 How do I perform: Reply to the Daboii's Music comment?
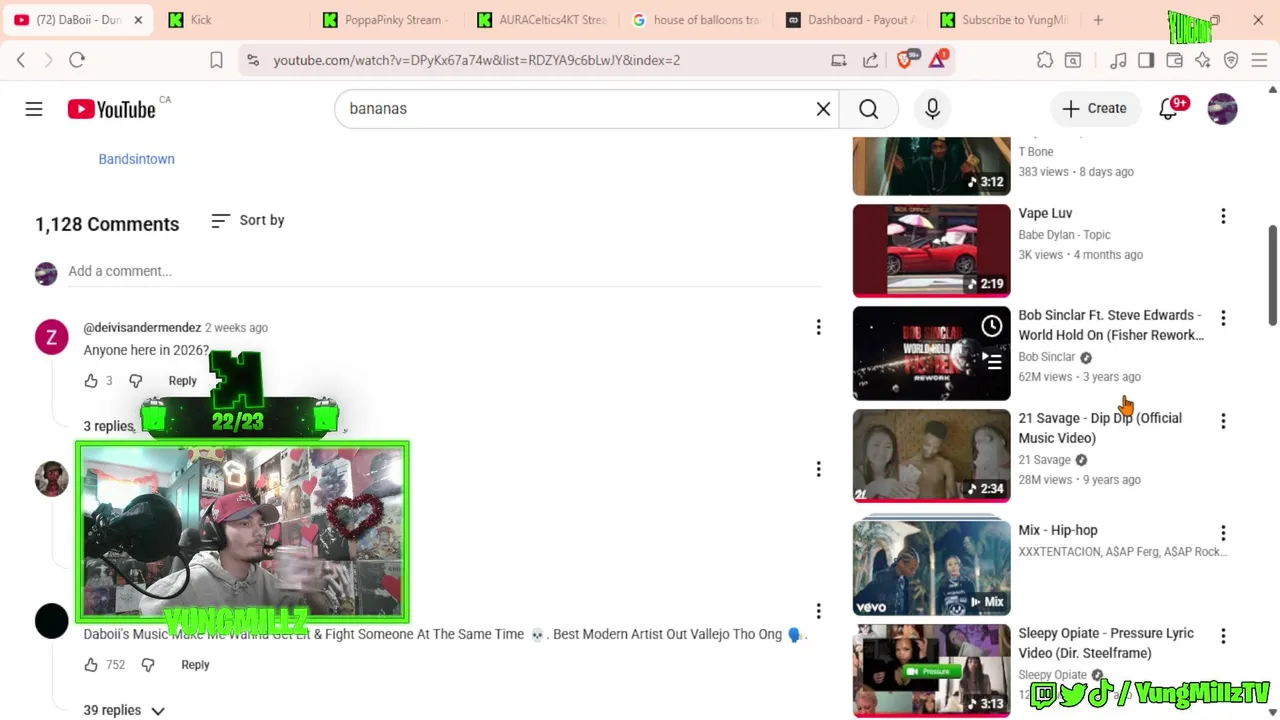coord(195,664)
